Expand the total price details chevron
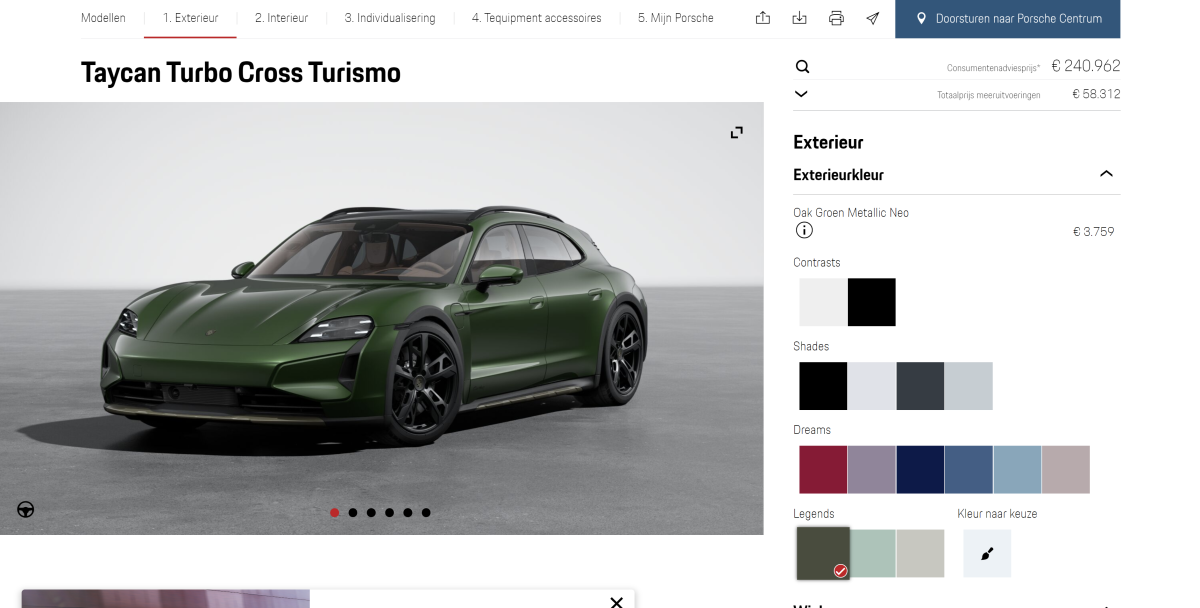1200x608 pixels. coord(801,94)
